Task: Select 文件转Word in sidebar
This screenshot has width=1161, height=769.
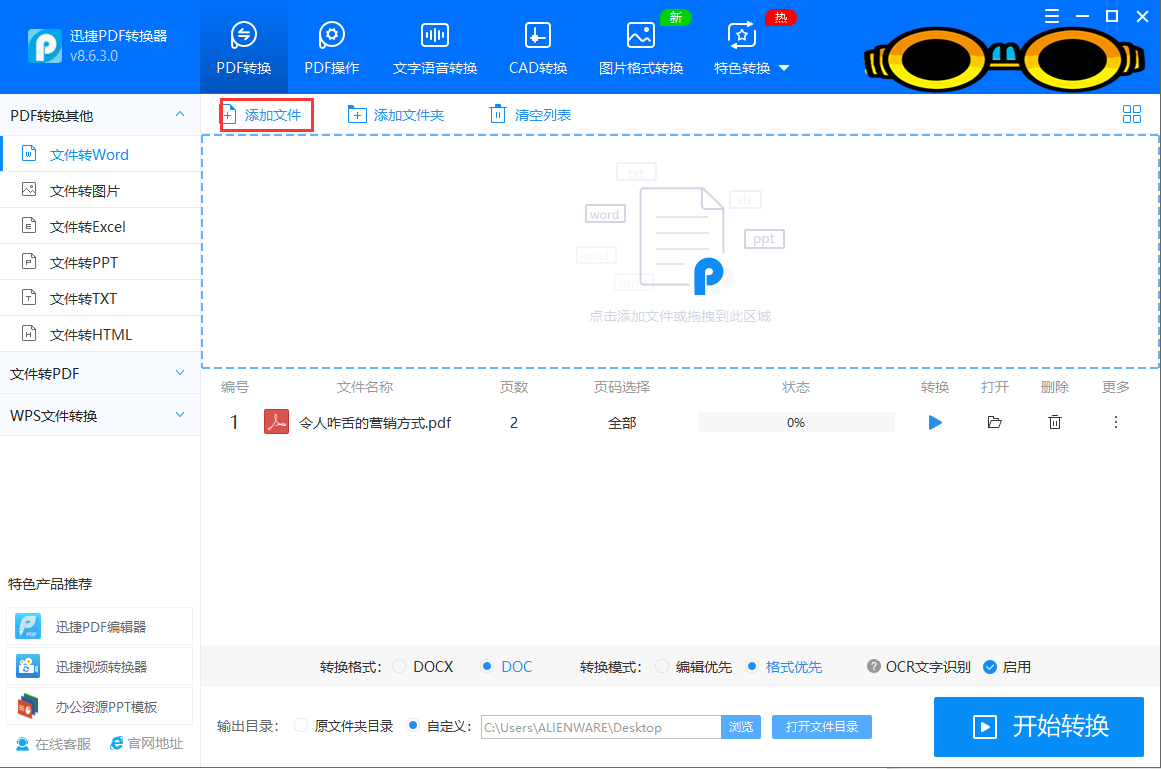Action: pyautogui.click(x=100, y=154)
